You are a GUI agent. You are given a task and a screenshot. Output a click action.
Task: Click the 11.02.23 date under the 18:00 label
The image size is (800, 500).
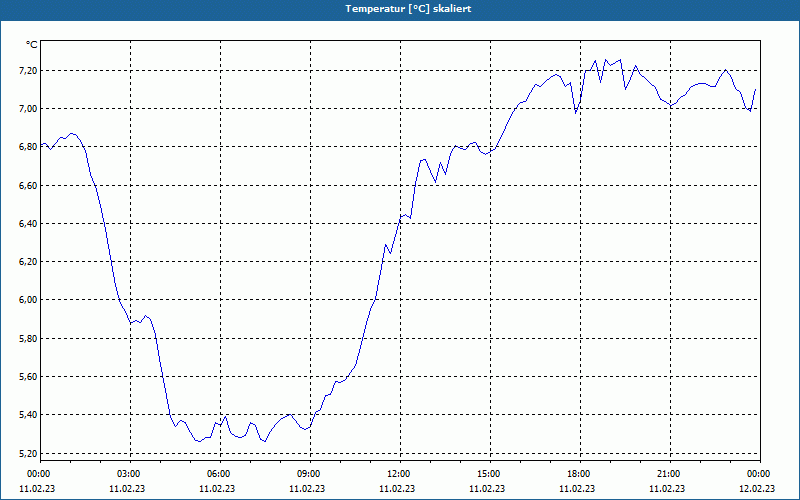(x=577, y=489)
